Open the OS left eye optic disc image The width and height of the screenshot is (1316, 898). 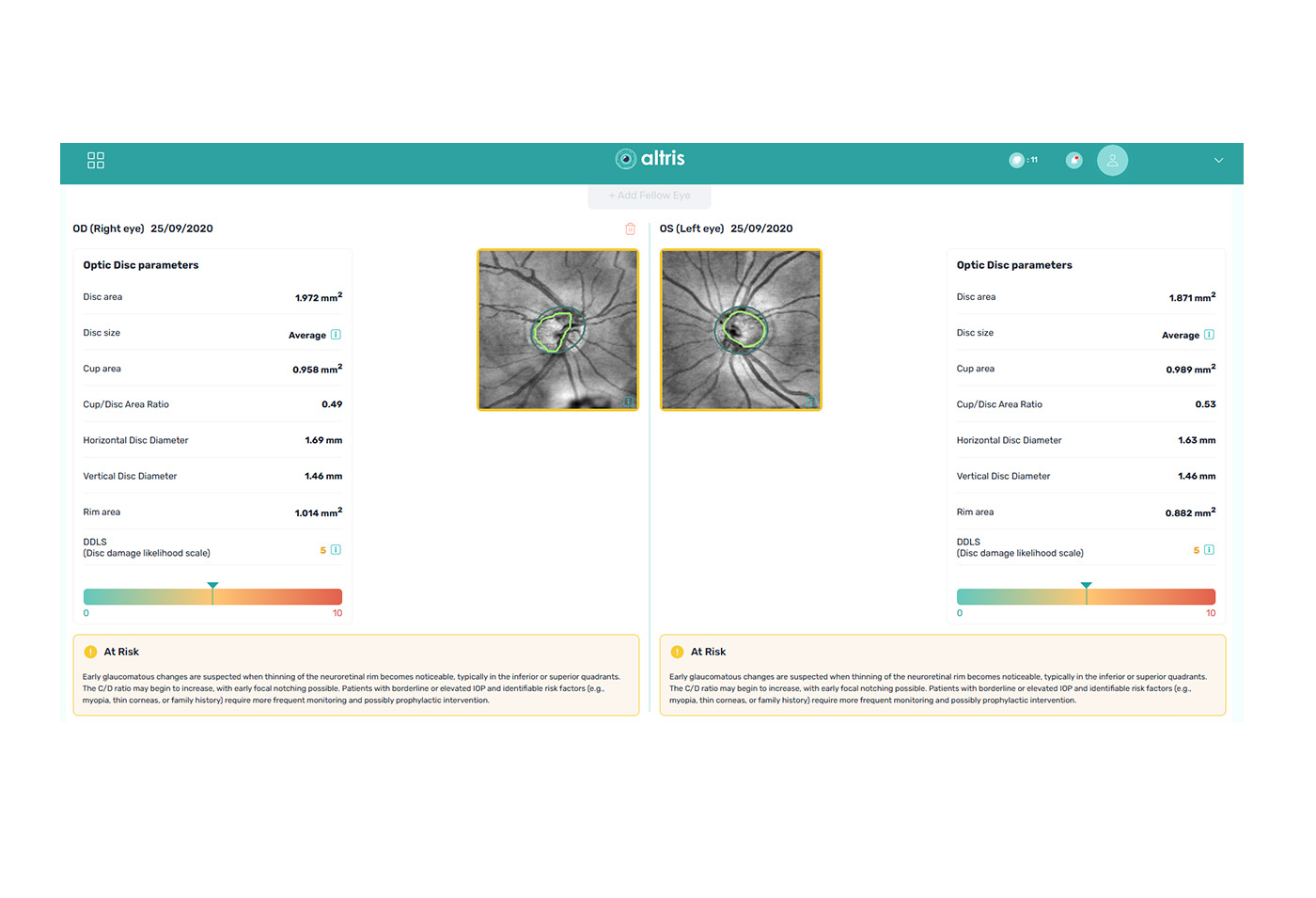(741, 329)
